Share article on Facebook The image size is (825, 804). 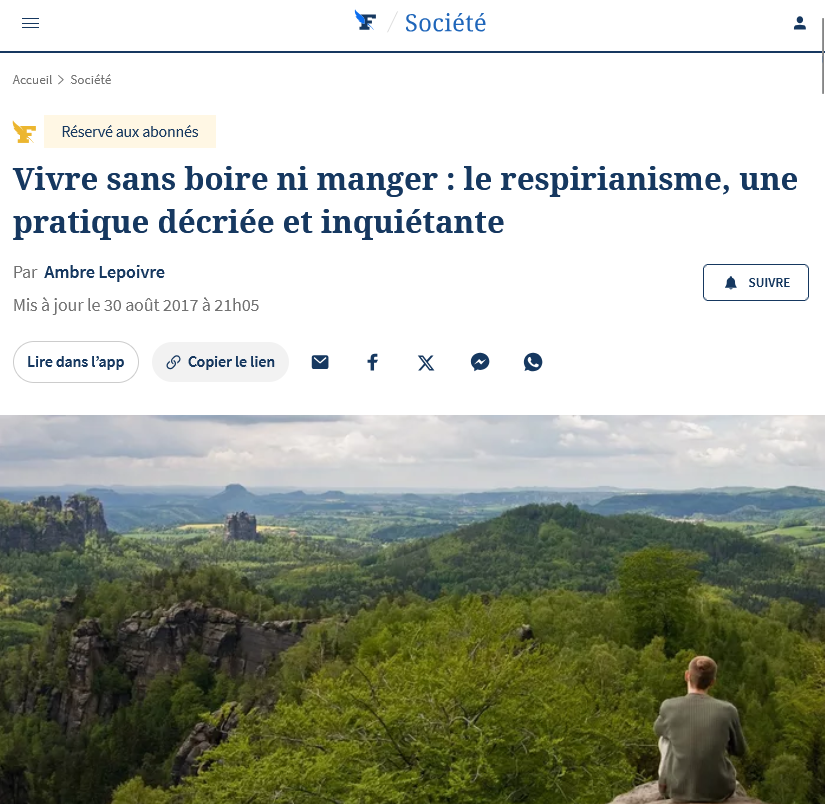point(373,362)
